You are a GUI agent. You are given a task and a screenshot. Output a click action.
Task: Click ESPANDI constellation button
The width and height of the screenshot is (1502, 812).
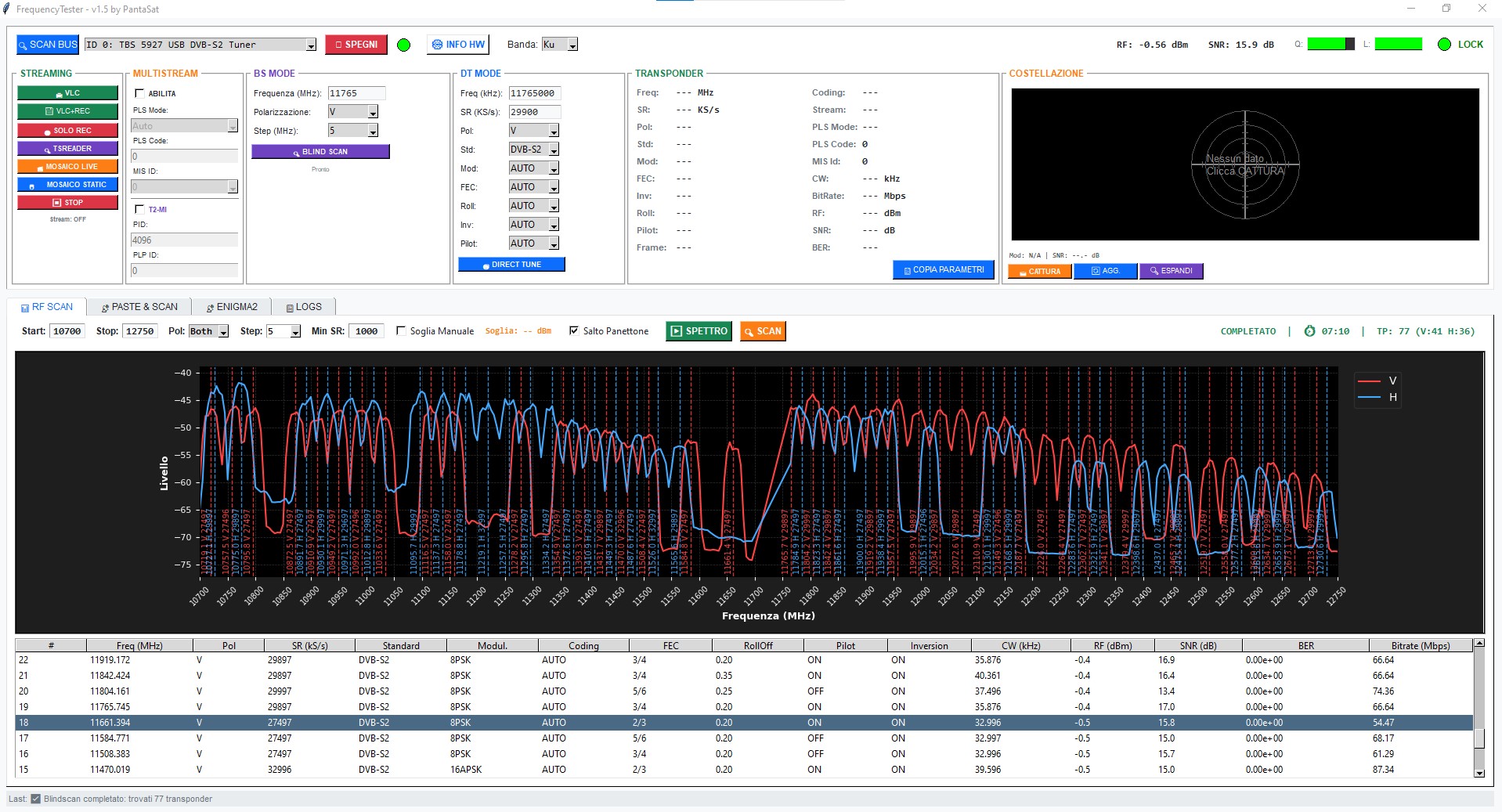[1171, 271]
